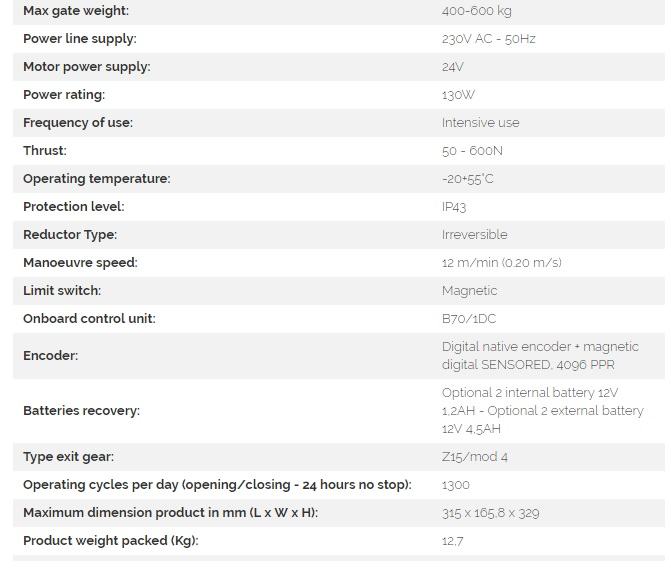Viewport: 671px width, 573px height.
Task: Select the B70/1DC control unit value
Action: click(x=469, y=319)
